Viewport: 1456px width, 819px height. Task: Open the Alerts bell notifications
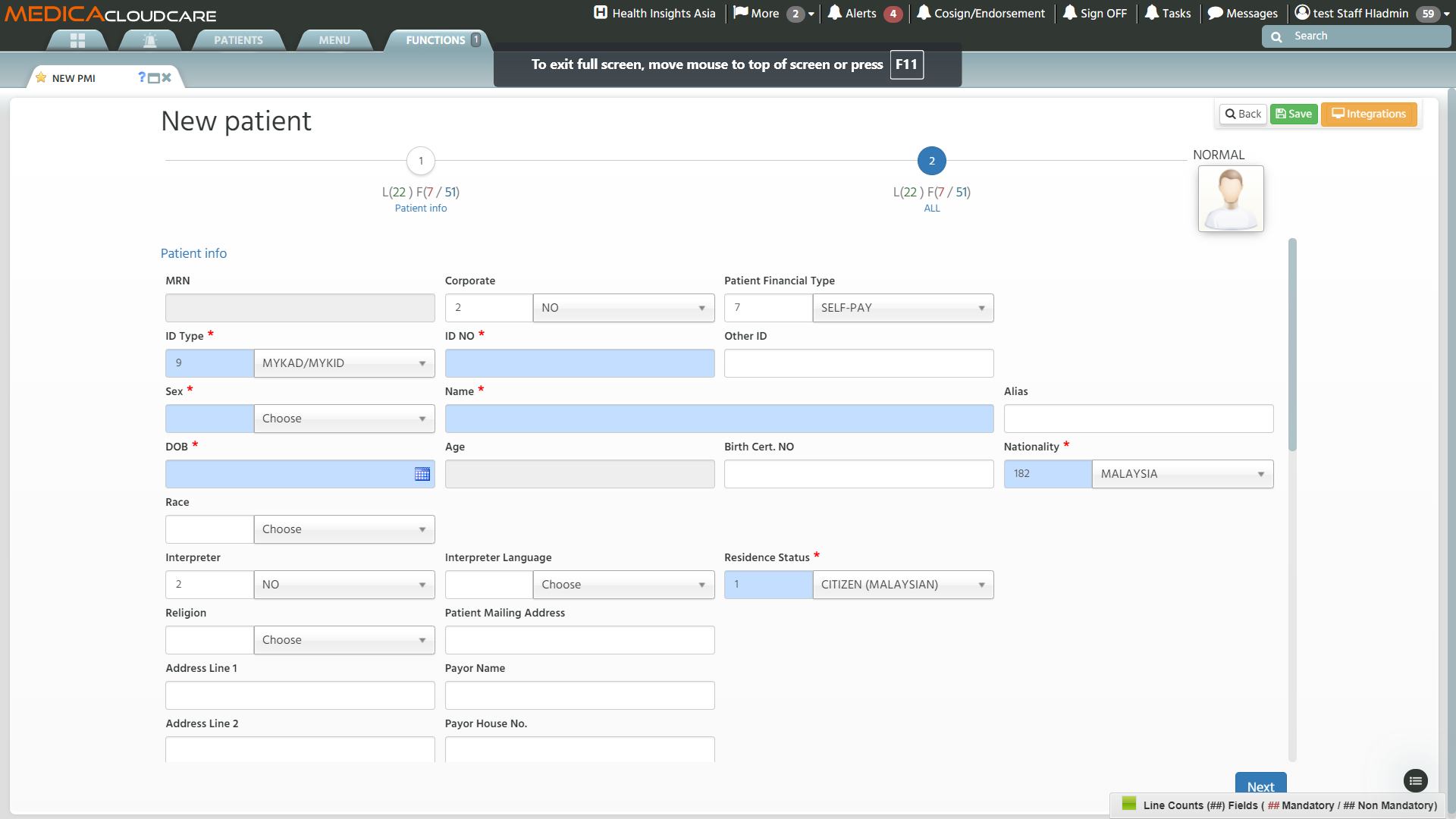click(852, 13)
